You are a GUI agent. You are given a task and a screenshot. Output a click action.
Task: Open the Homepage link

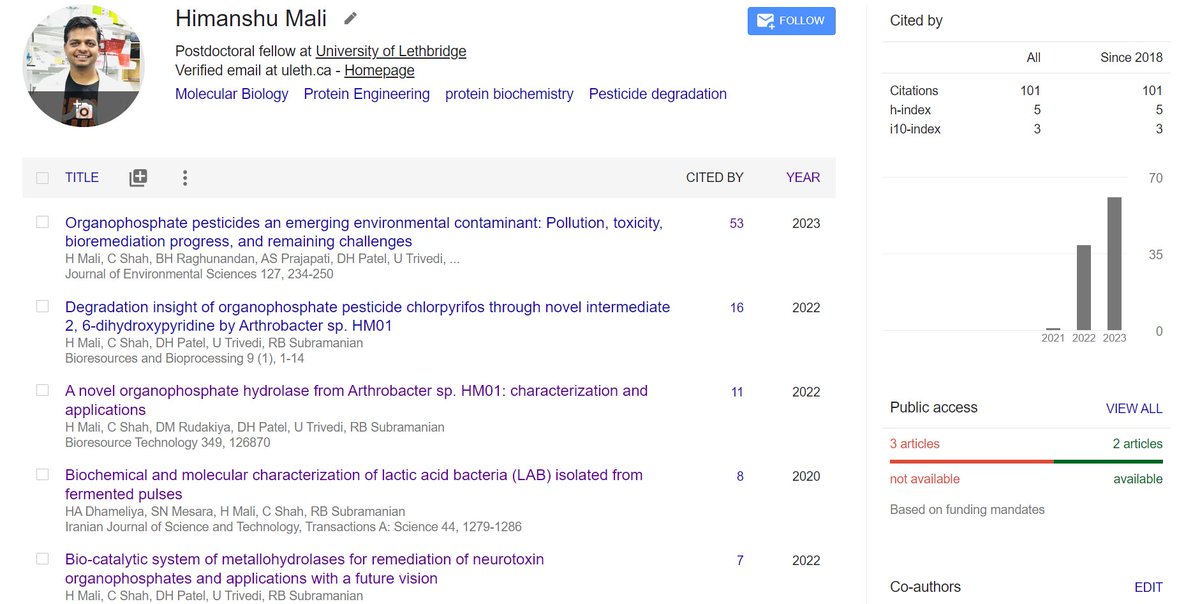tap(379, 70)
